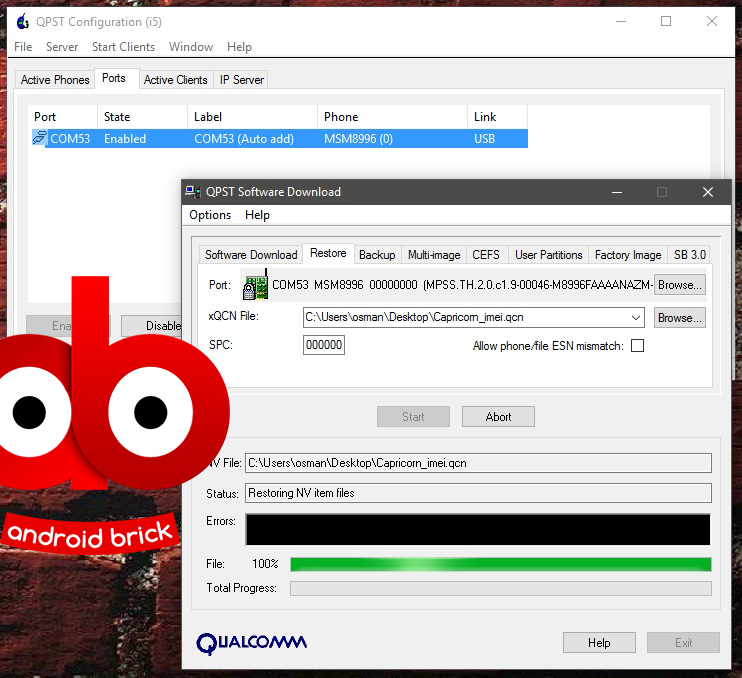
Task: Click the green File progress bar
Action: click(x=500, y=564)
